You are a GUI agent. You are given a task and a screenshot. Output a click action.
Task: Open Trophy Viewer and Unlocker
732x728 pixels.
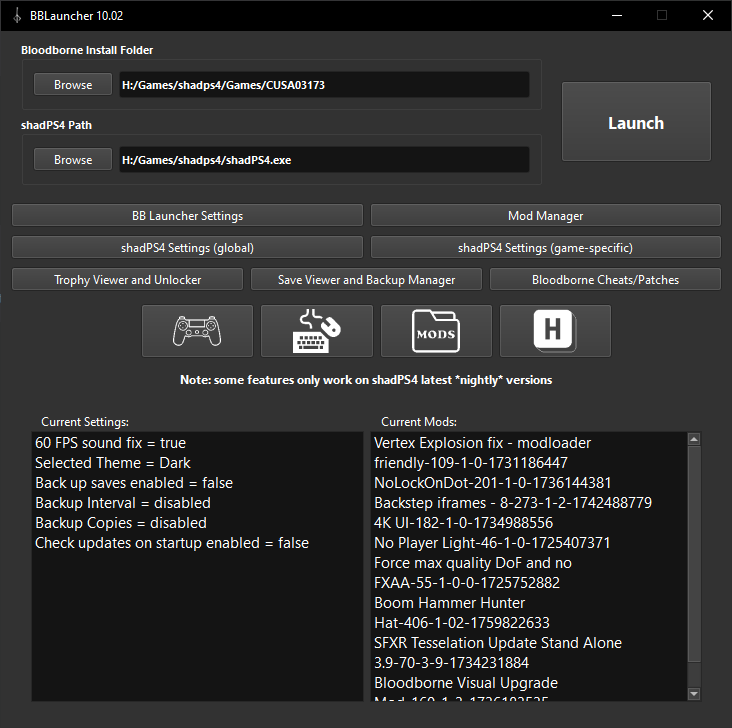click(127, 279)
